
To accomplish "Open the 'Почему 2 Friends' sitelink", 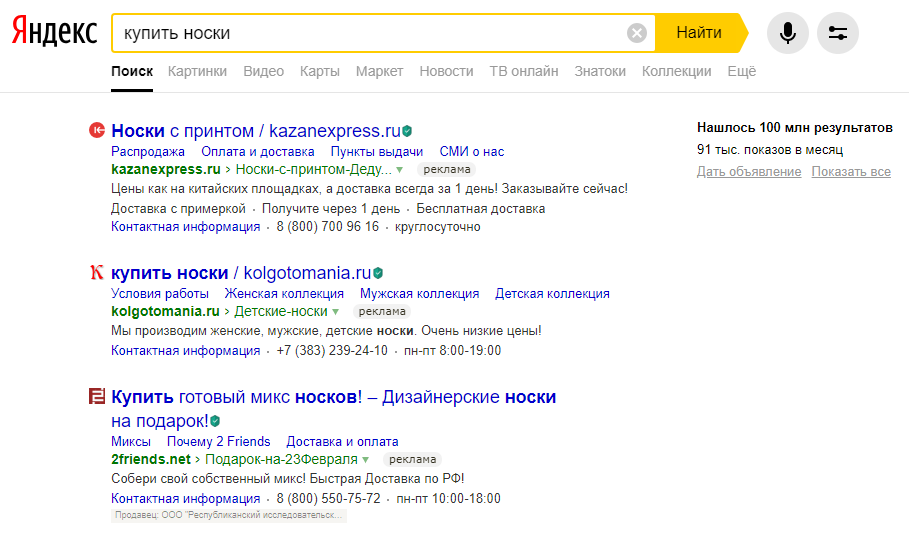I will (219, 441).
